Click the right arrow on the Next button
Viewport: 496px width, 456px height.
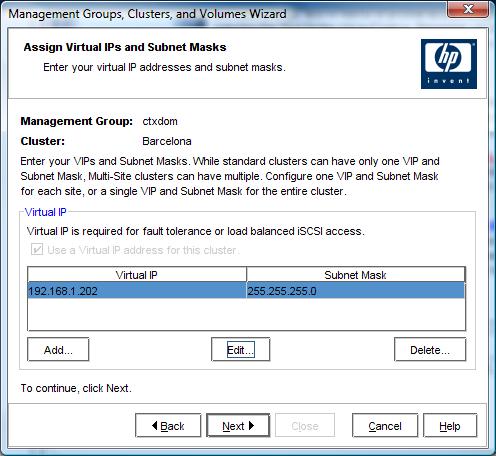tap(251, 425)
